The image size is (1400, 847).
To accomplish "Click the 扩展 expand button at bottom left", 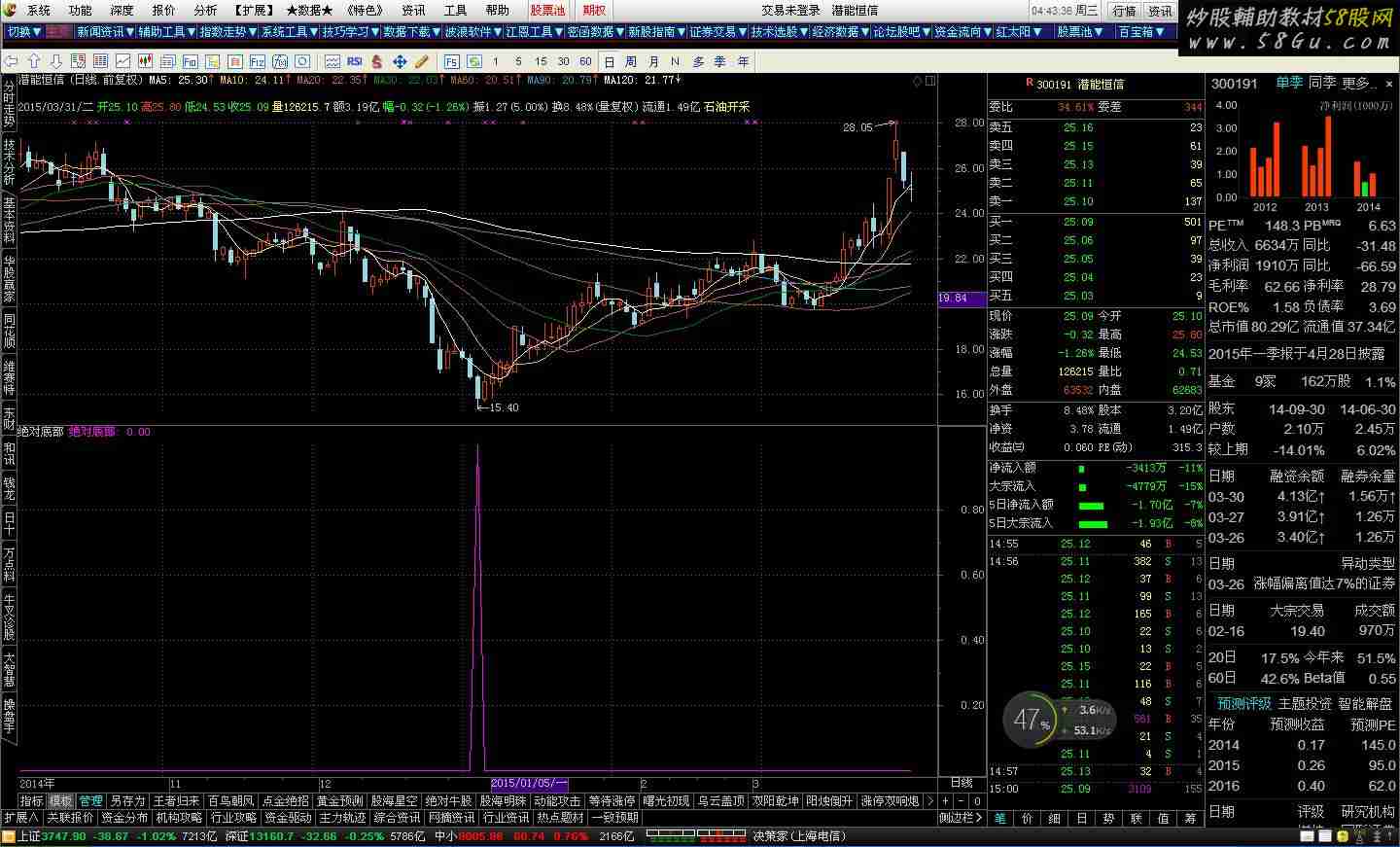I will (20, 818).
